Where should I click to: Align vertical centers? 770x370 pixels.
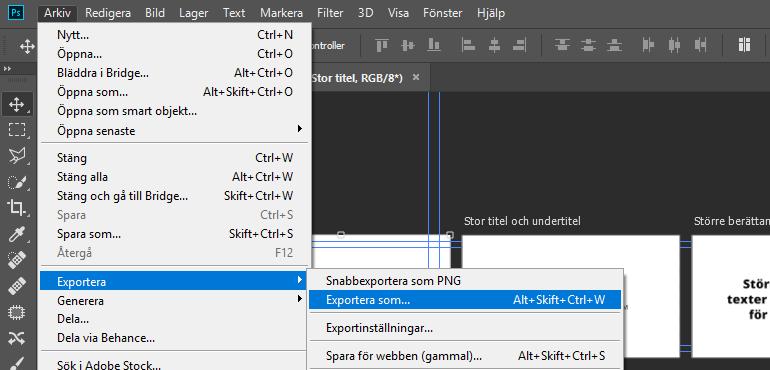pyautogui.click(x=408, y=45)
